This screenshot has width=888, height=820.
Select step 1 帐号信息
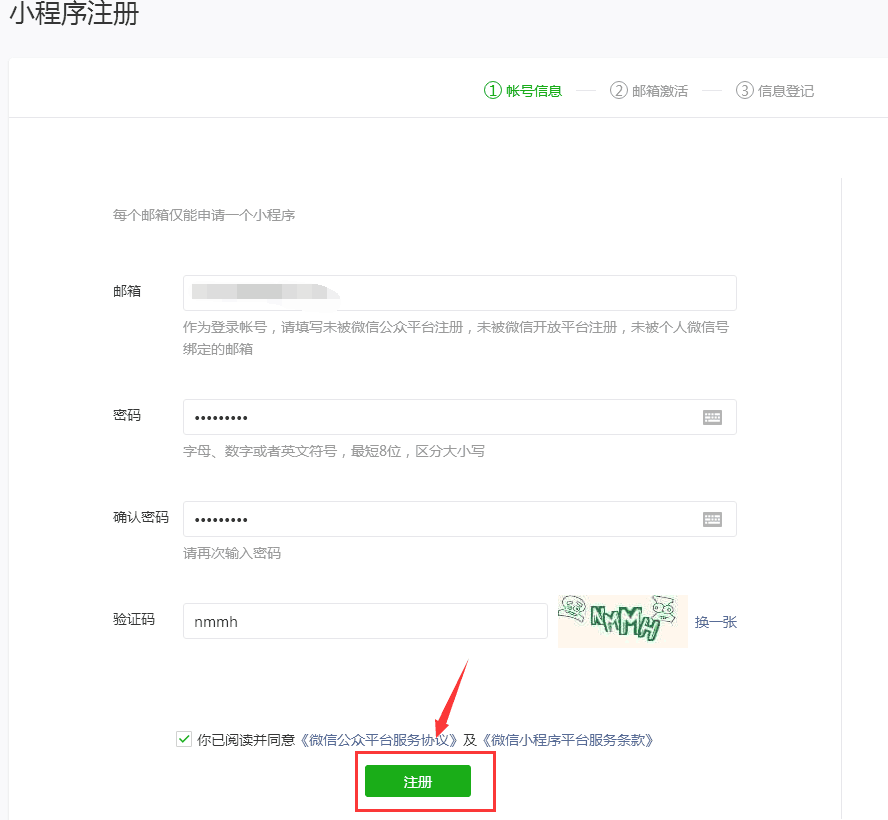522,91
